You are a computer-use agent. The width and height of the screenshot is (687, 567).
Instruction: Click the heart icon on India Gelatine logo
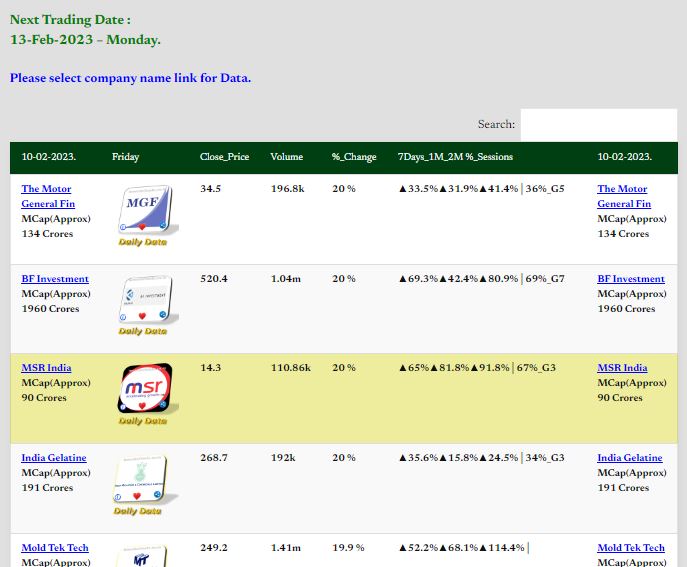(137, 496)
